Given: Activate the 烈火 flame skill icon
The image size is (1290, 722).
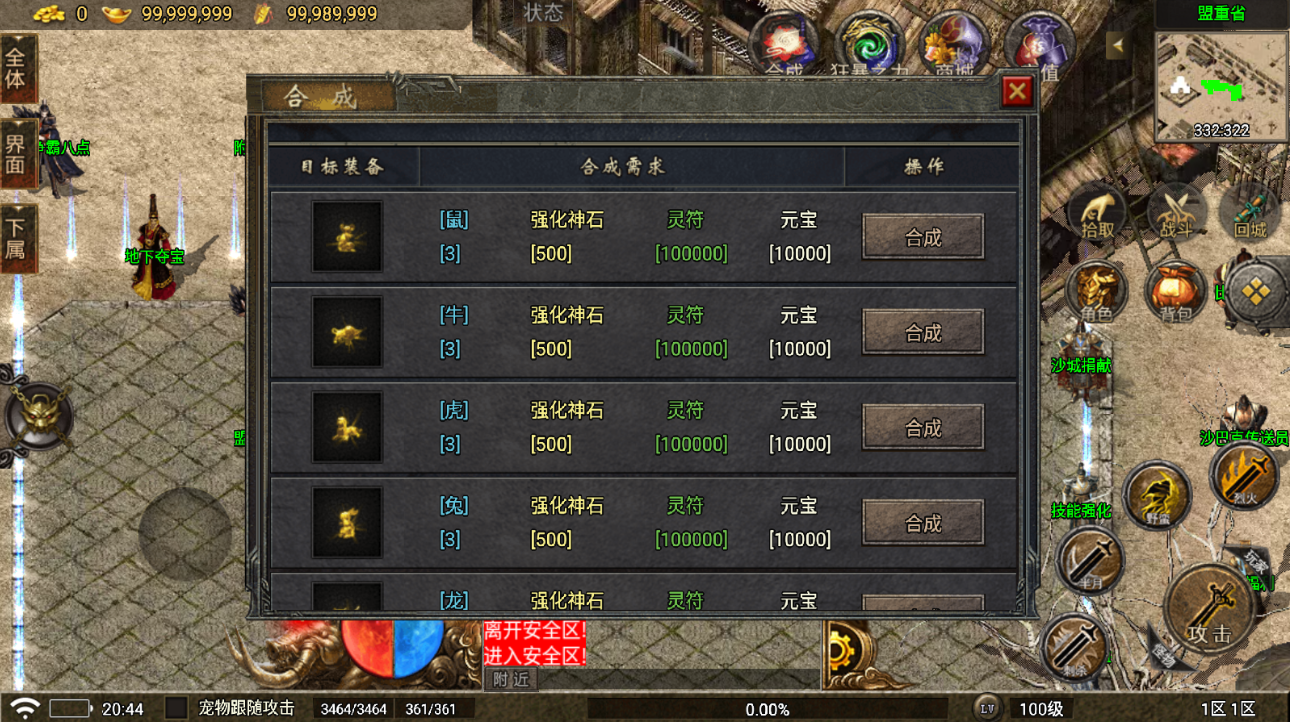Looking at the screenshot, I should tap(1243, 474).
